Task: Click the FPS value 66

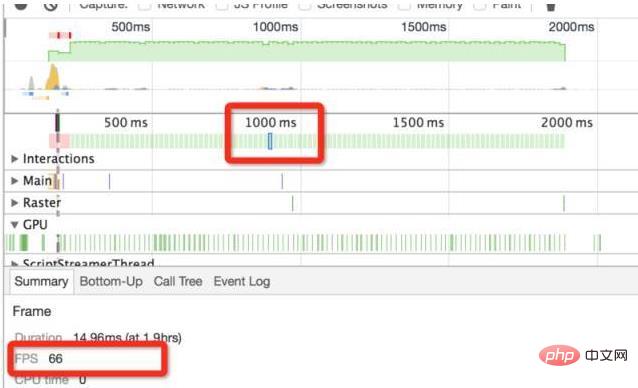Action: tap(55, 358)
